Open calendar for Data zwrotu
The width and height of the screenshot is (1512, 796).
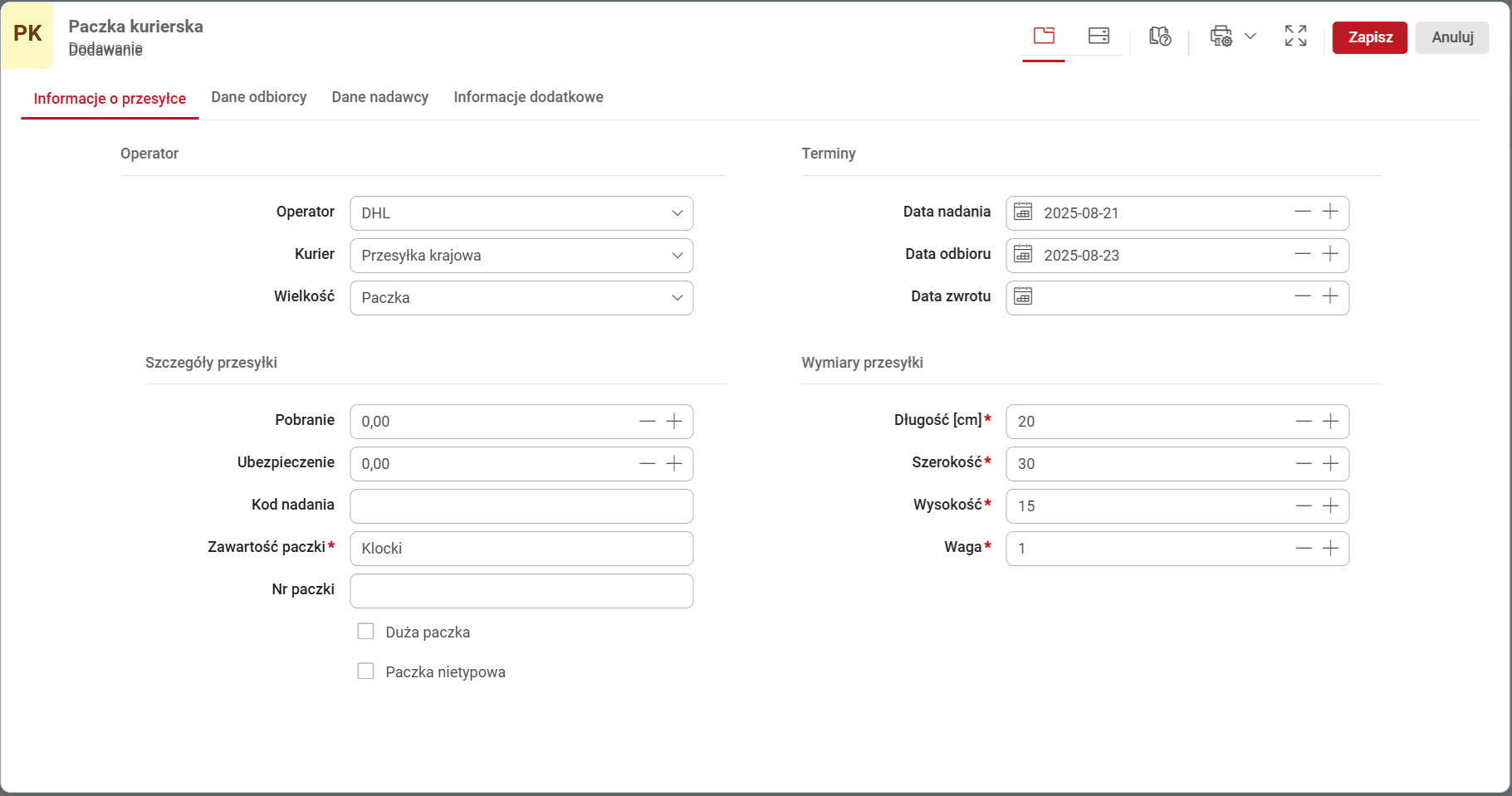tap(1023, 297)
